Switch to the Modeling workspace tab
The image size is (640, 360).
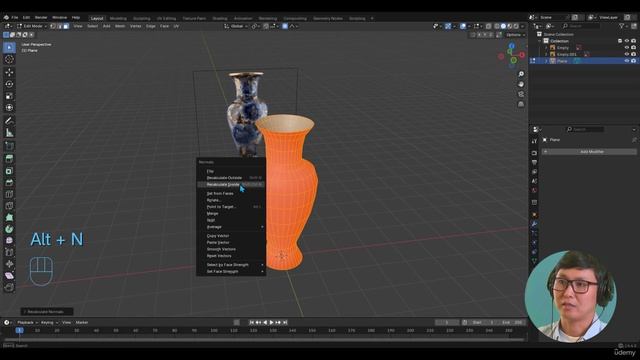click(x=118, y=18)
